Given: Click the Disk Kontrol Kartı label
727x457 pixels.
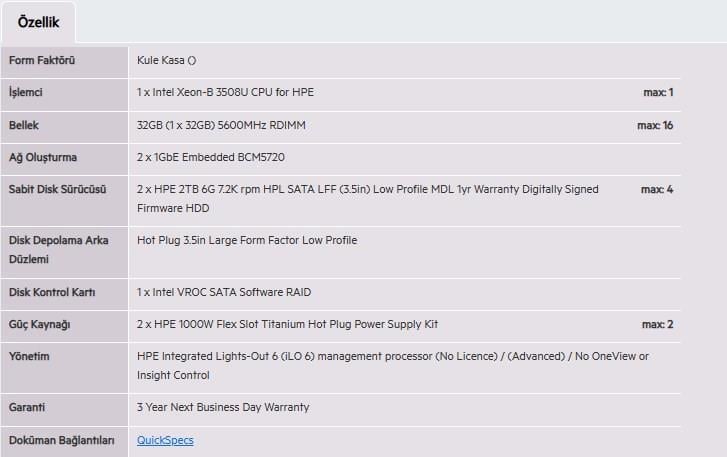Looking at the screenshot, I should (x=52, y=293).
